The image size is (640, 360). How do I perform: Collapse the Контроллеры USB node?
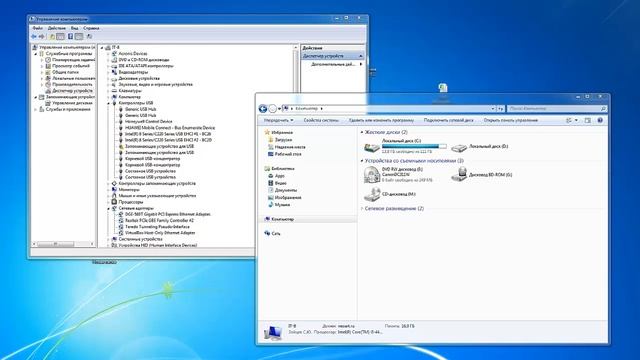(x=109, y=103)
